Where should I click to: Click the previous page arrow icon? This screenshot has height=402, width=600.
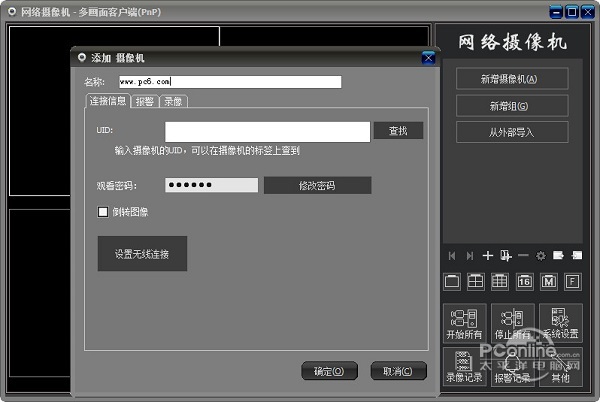click(x=452, y=256)
